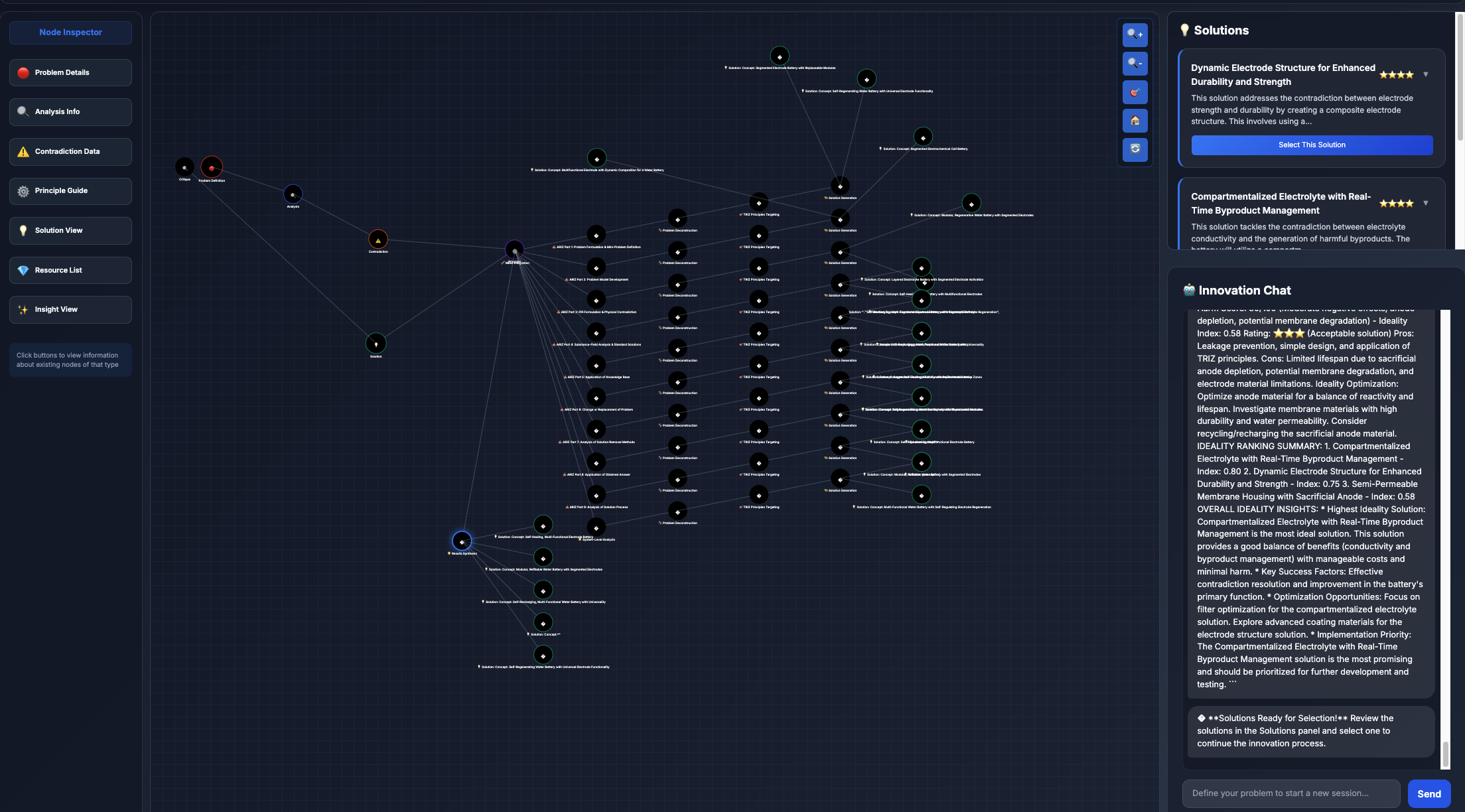Viewport: 1465px width, 812px height.
Task: Click the sidebar hint text about node types
Action: 68,360
